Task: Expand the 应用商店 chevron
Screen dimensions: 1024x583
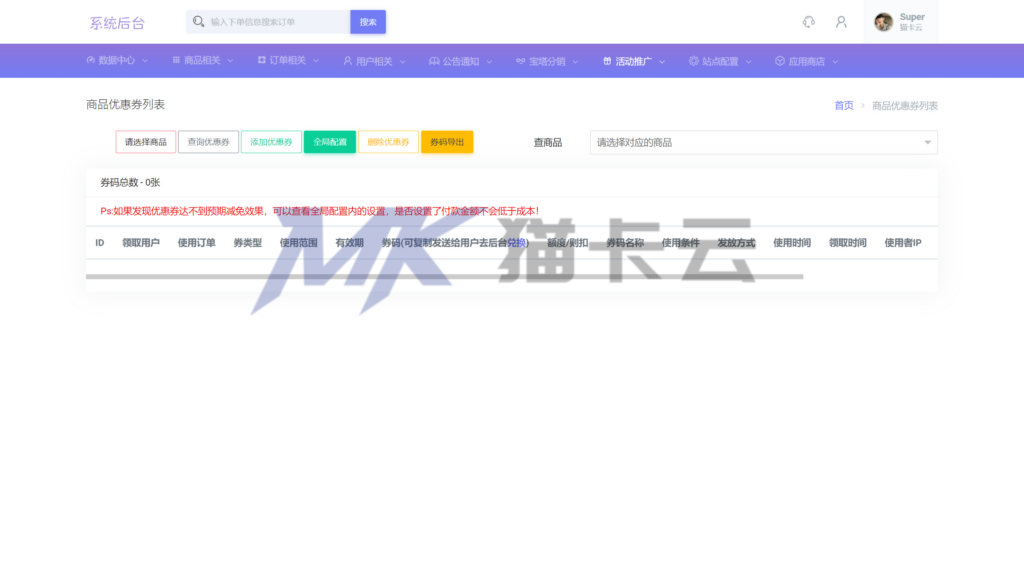Action: click(835, 62)
